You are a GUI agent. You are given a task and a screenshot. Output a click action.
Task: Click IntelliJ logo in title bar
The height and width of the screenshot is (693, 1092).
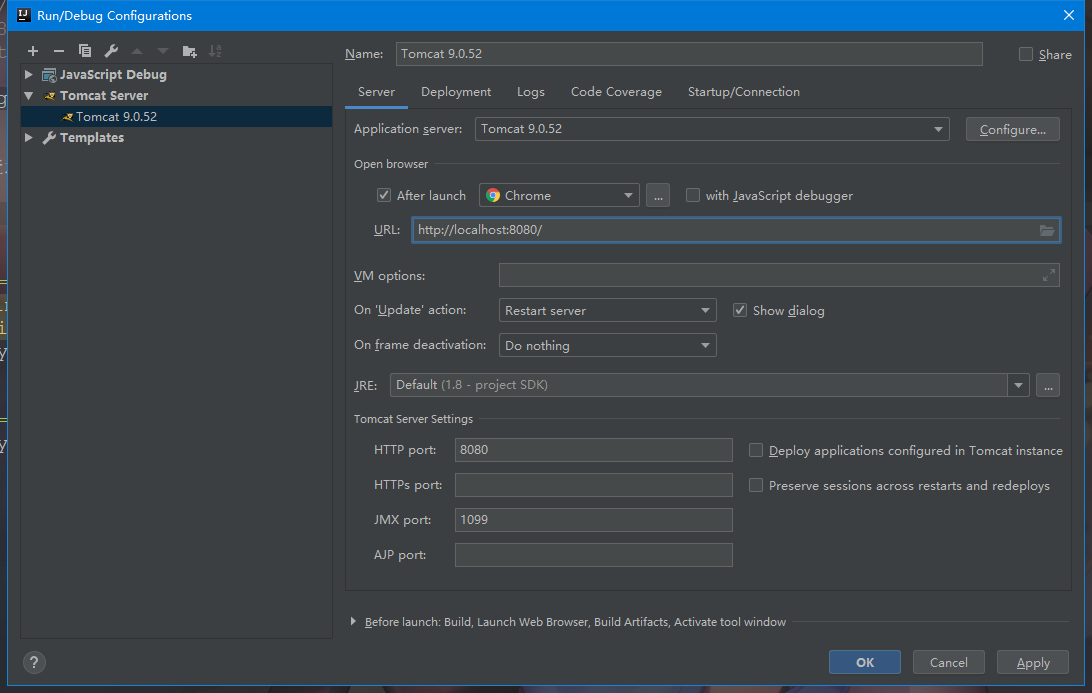[23, 15]
